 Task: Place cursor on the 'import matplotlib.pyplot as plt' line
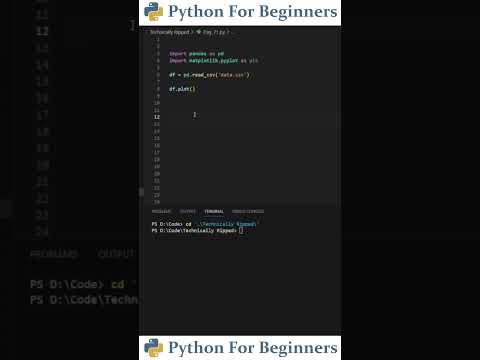tap(214, 61)
